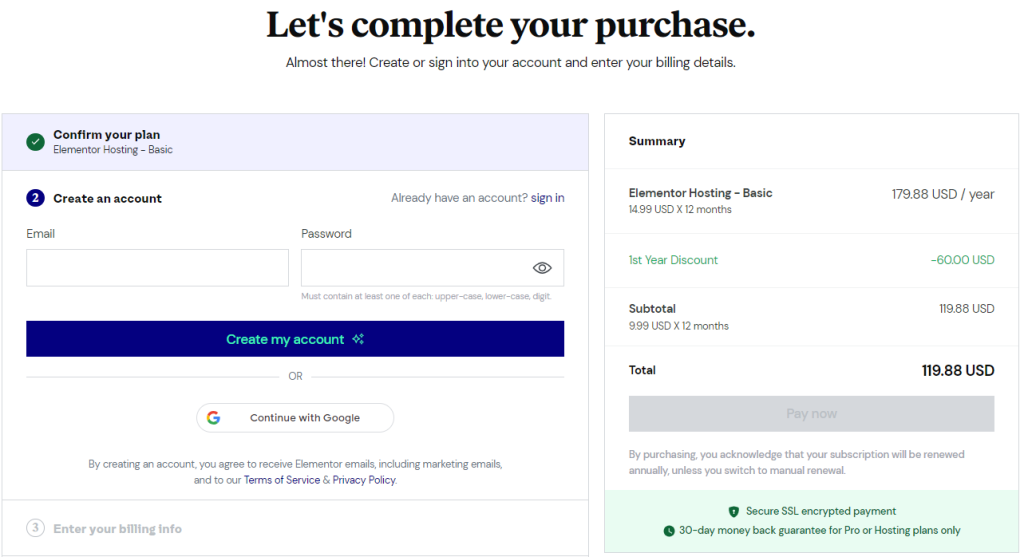1024x557 pixels.
Task: Open the Privacy Policy link
Action: coord(364,480)
